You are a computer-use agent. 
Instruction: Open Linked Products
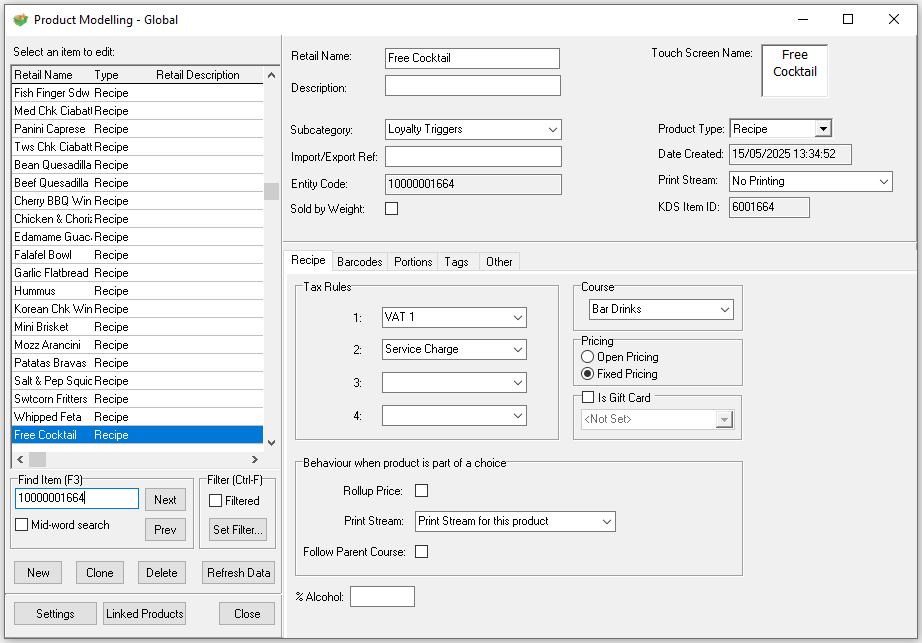(x=145, y=614)
